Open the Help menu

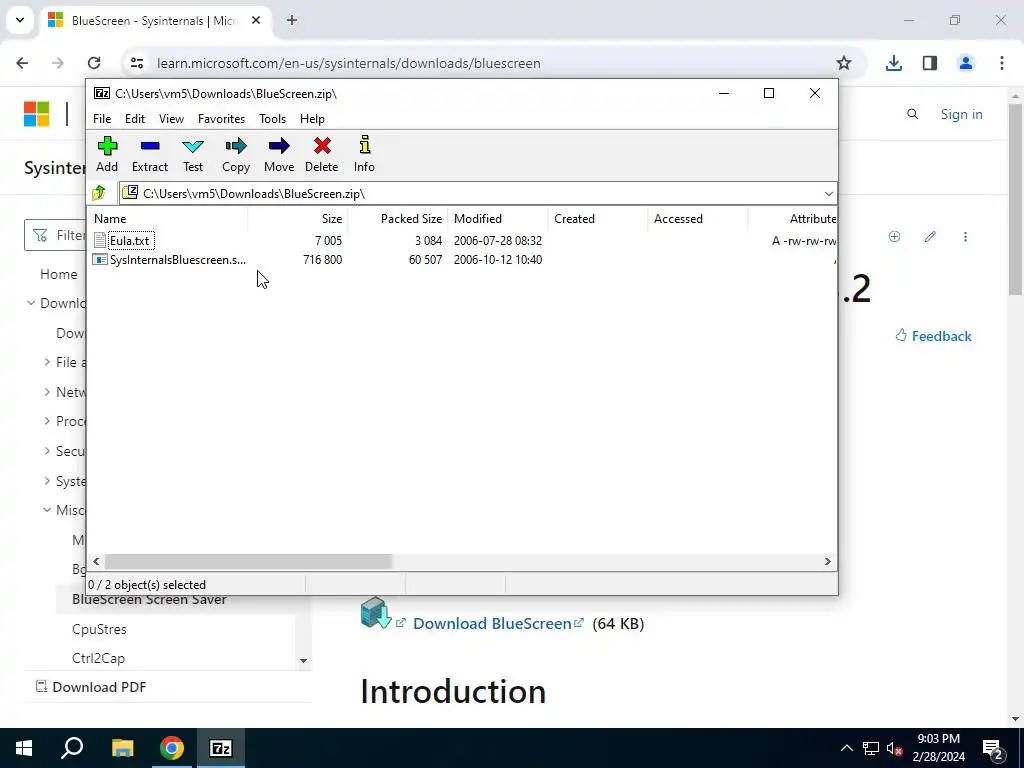312,119
